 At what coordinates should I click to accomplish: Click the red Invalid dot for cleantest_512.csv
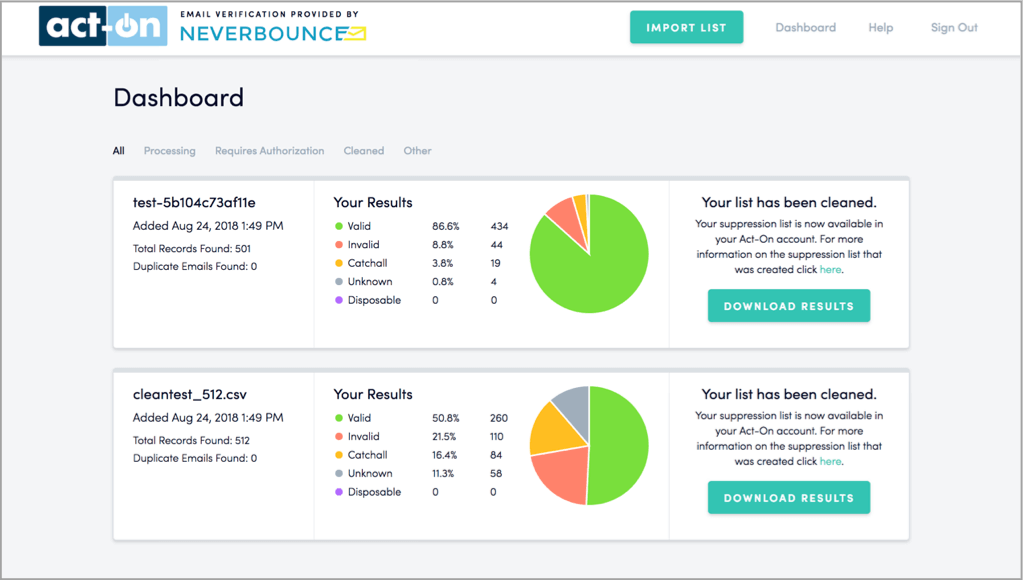click(339, 437)
